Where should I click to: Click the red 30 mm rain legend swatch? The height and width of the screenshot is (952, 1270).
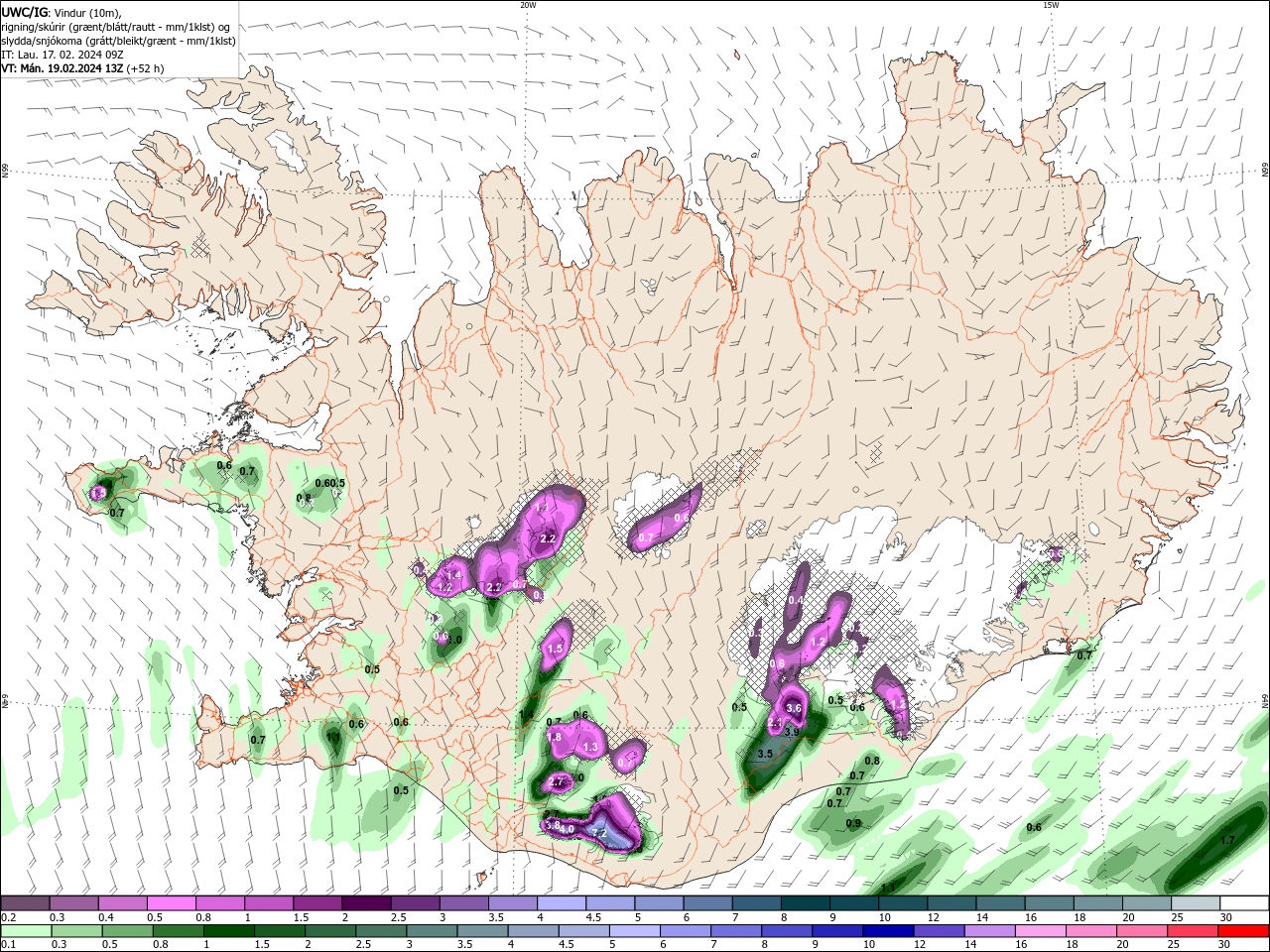click(1244, 931)
